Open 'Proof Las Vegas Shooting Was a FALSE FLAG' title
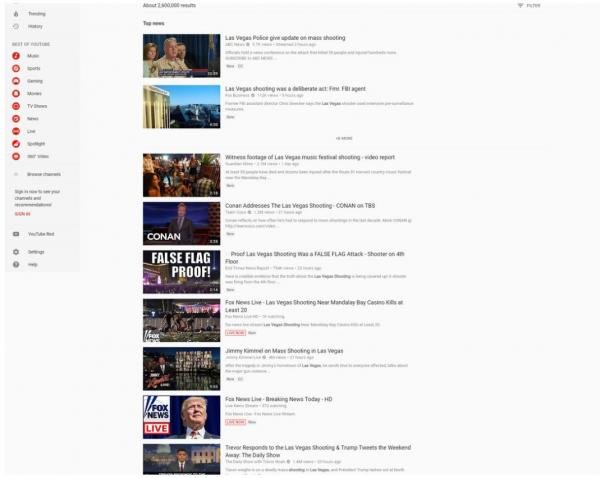 315,258
